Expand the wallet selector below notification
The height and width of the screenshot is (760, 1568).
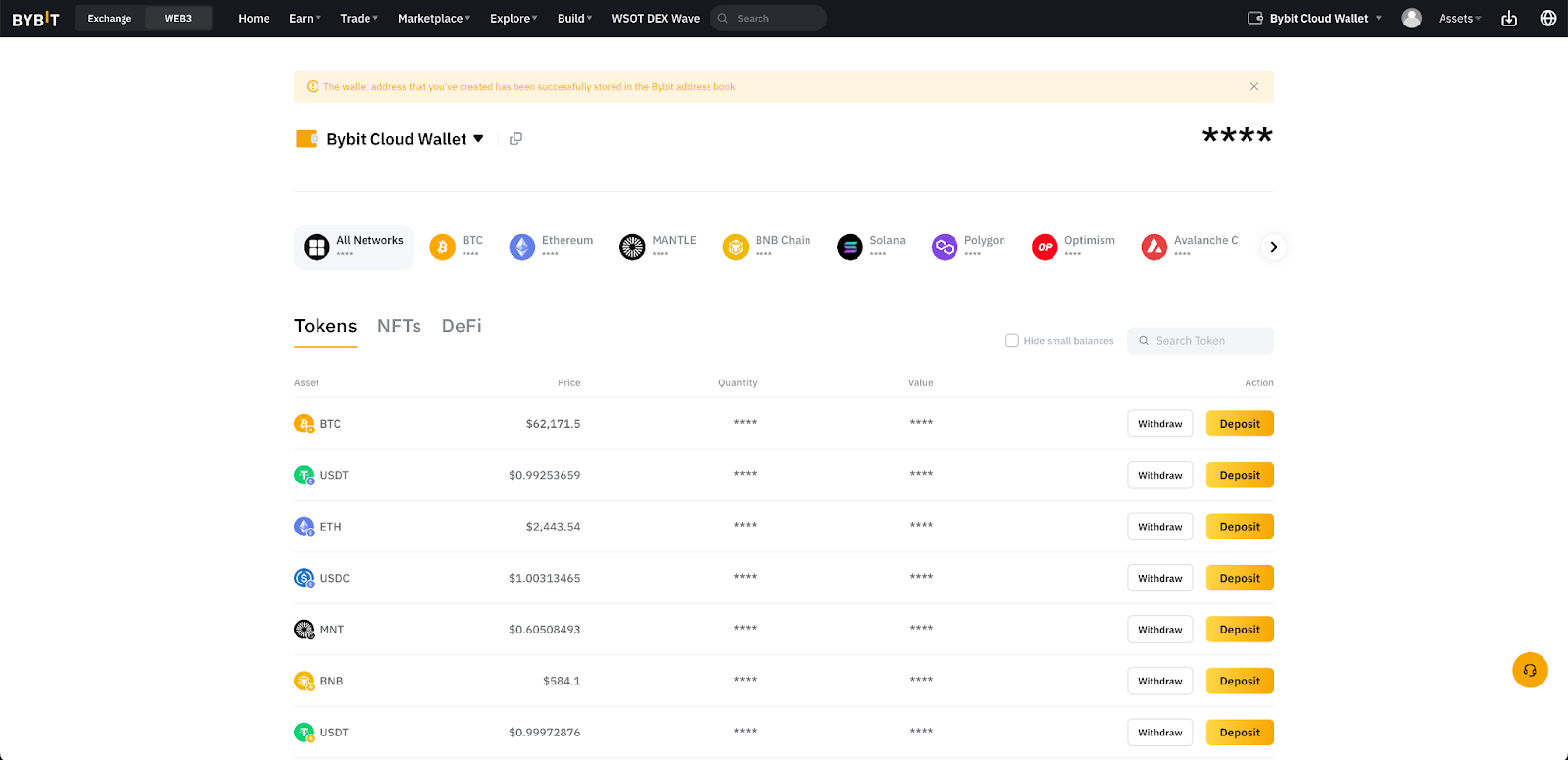point(478,139)
